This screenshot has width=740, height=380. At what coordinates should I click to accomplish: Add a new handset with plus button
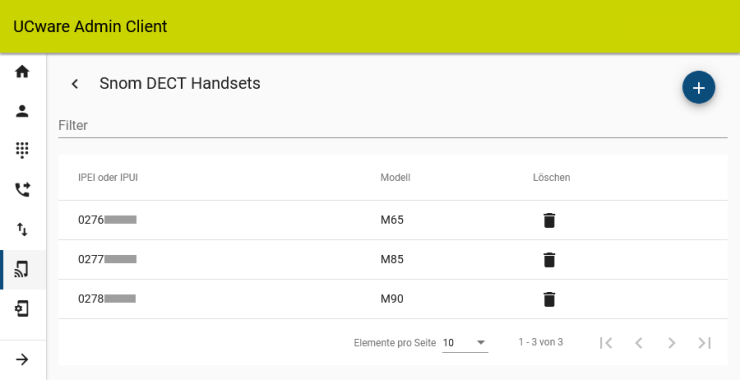click(698, 88)
